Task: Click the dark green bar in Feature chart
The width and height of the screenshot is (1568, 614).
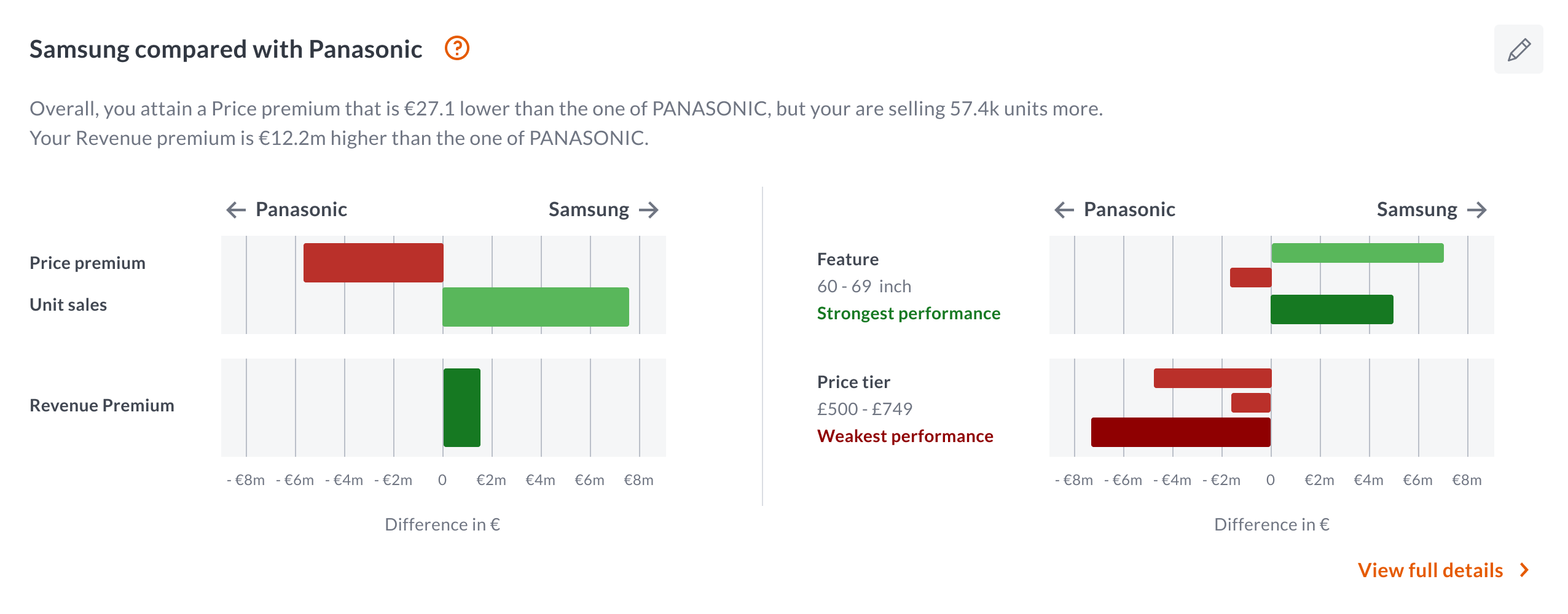Action: click(1331, 309)
